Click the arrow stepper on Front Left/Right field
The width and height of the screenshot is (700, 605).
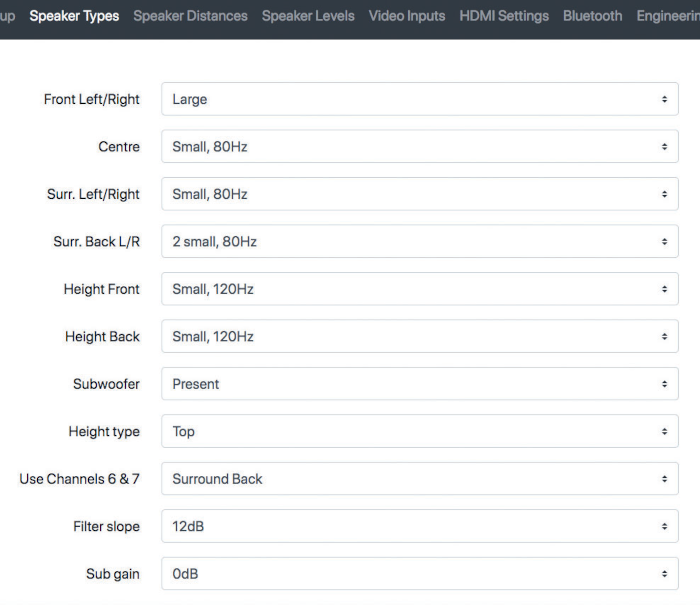coord(664,99)
